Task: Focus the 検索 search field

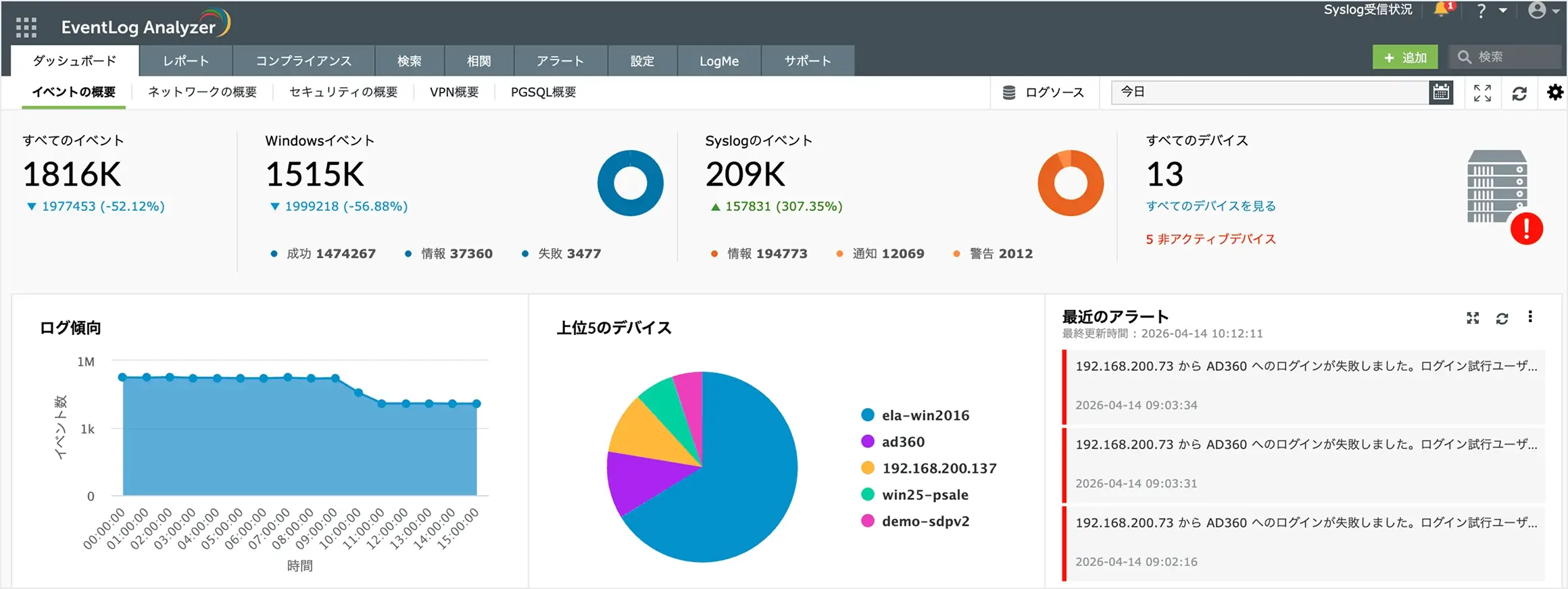Action: point(1505,57)
